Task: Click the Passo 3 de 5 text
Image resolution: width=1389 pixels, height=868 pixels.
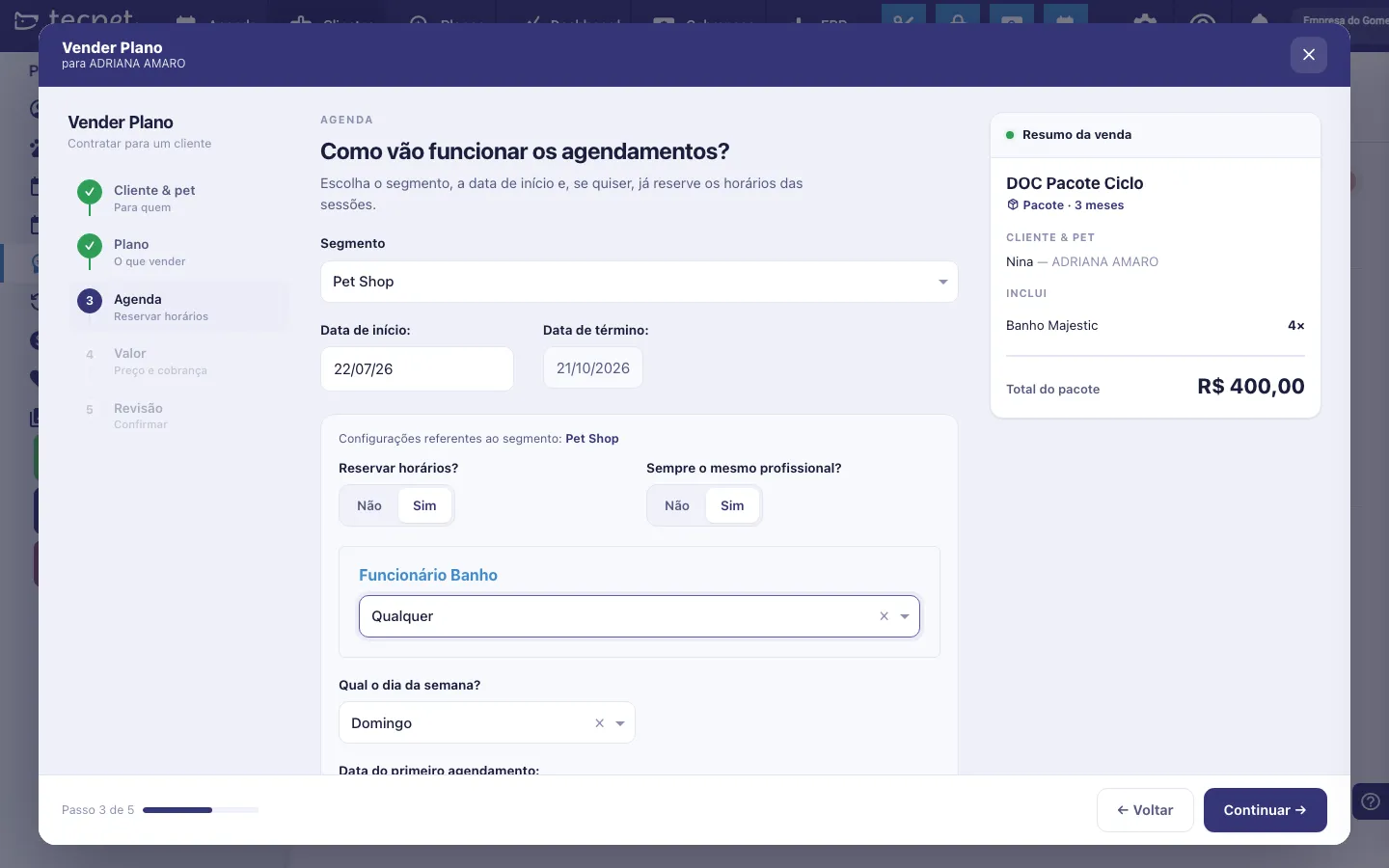Action: click(97, 810)
